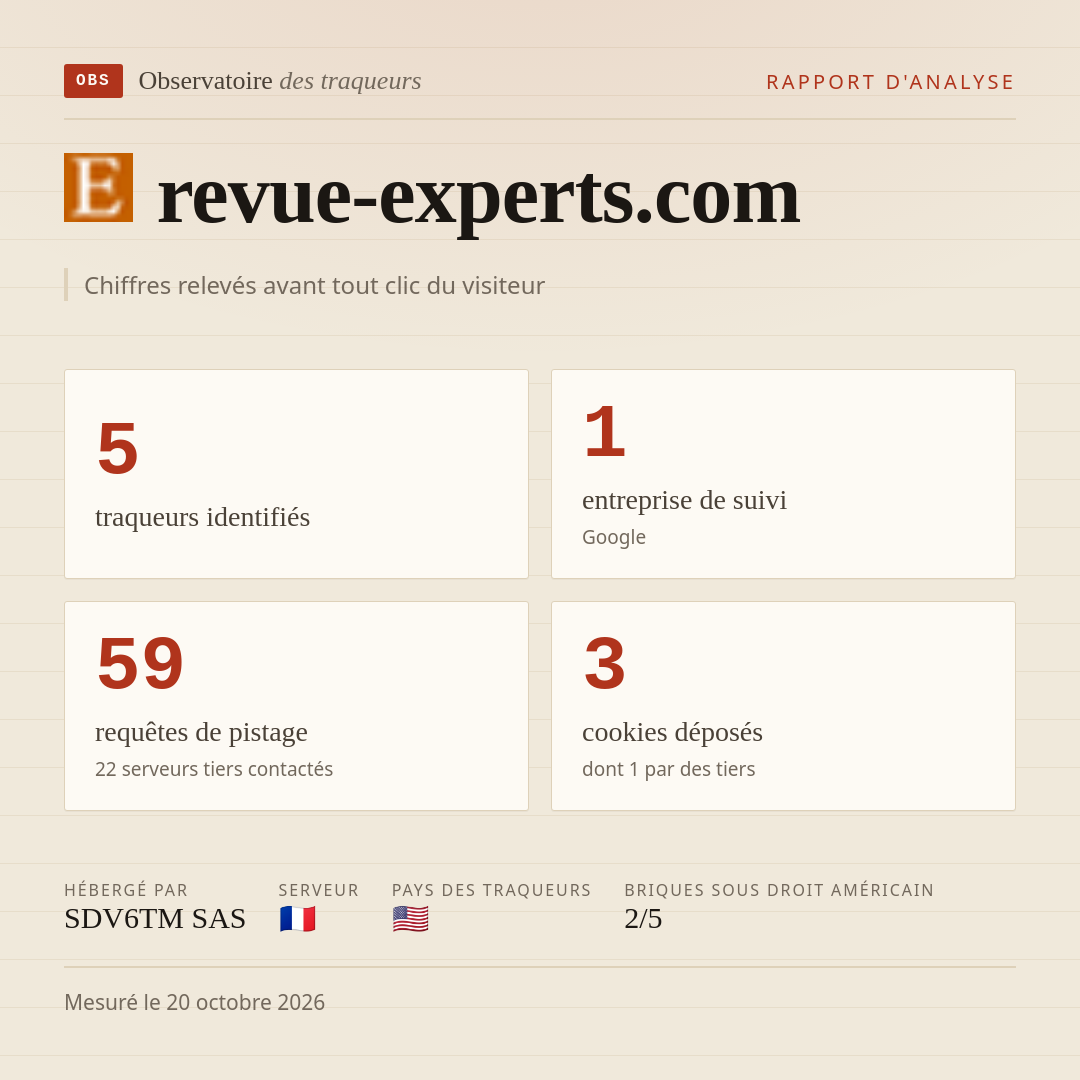Click the subtitle Chiffres relevés avant tout clic
This screenshot has width=1080, height=1080.
point(314,285)
